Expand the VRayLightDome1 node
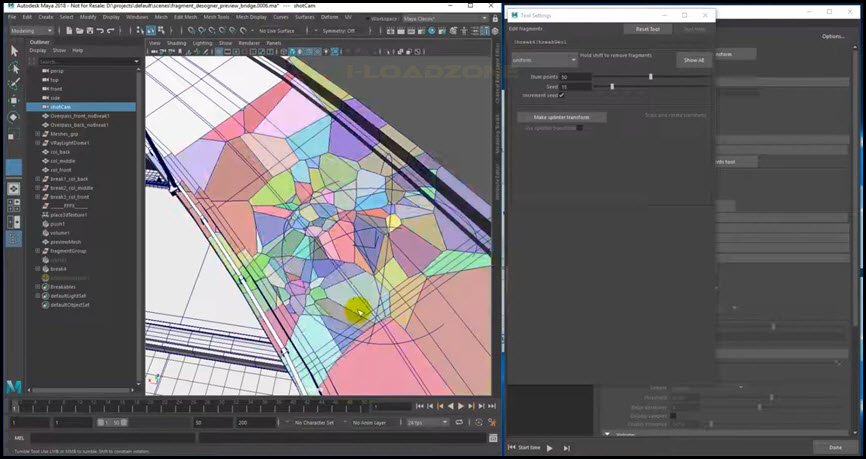Screen dimensions: 866x459 pyautogui.click(x=38, y=143)
